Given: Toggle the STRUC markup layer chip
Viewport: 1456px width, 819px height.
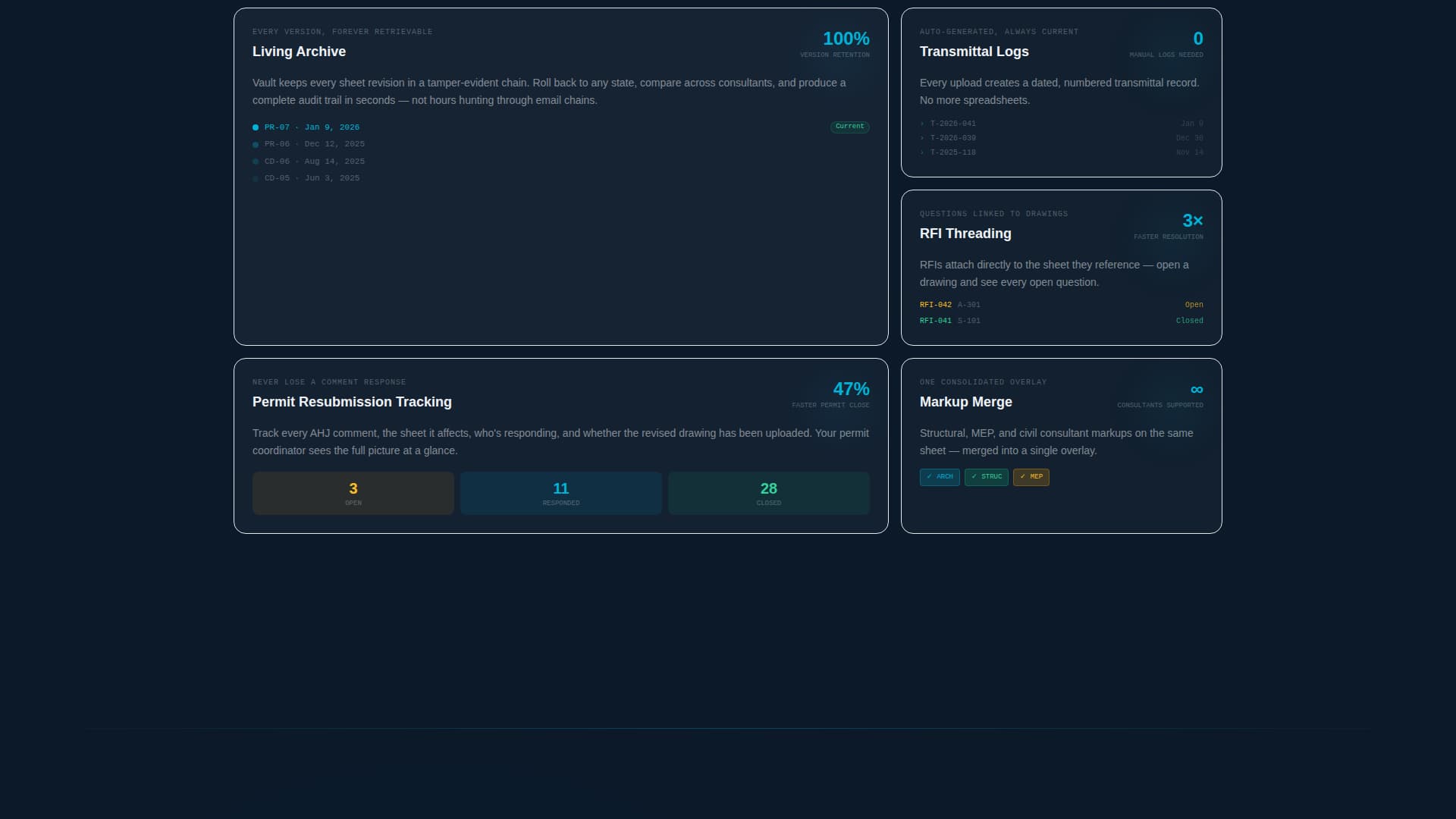Looking at the screenshot, I should click(x=987, y=477).
